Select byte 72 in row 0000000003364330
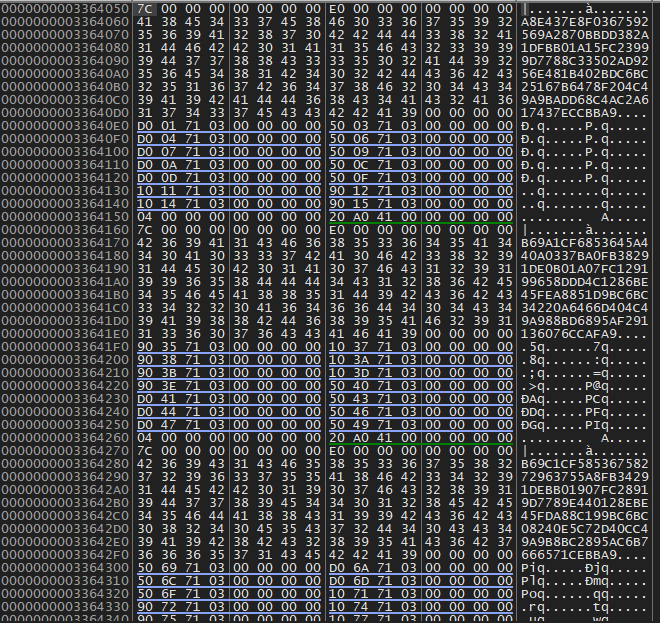Screen dimensions: 660x623 click(x=169, y=607)
